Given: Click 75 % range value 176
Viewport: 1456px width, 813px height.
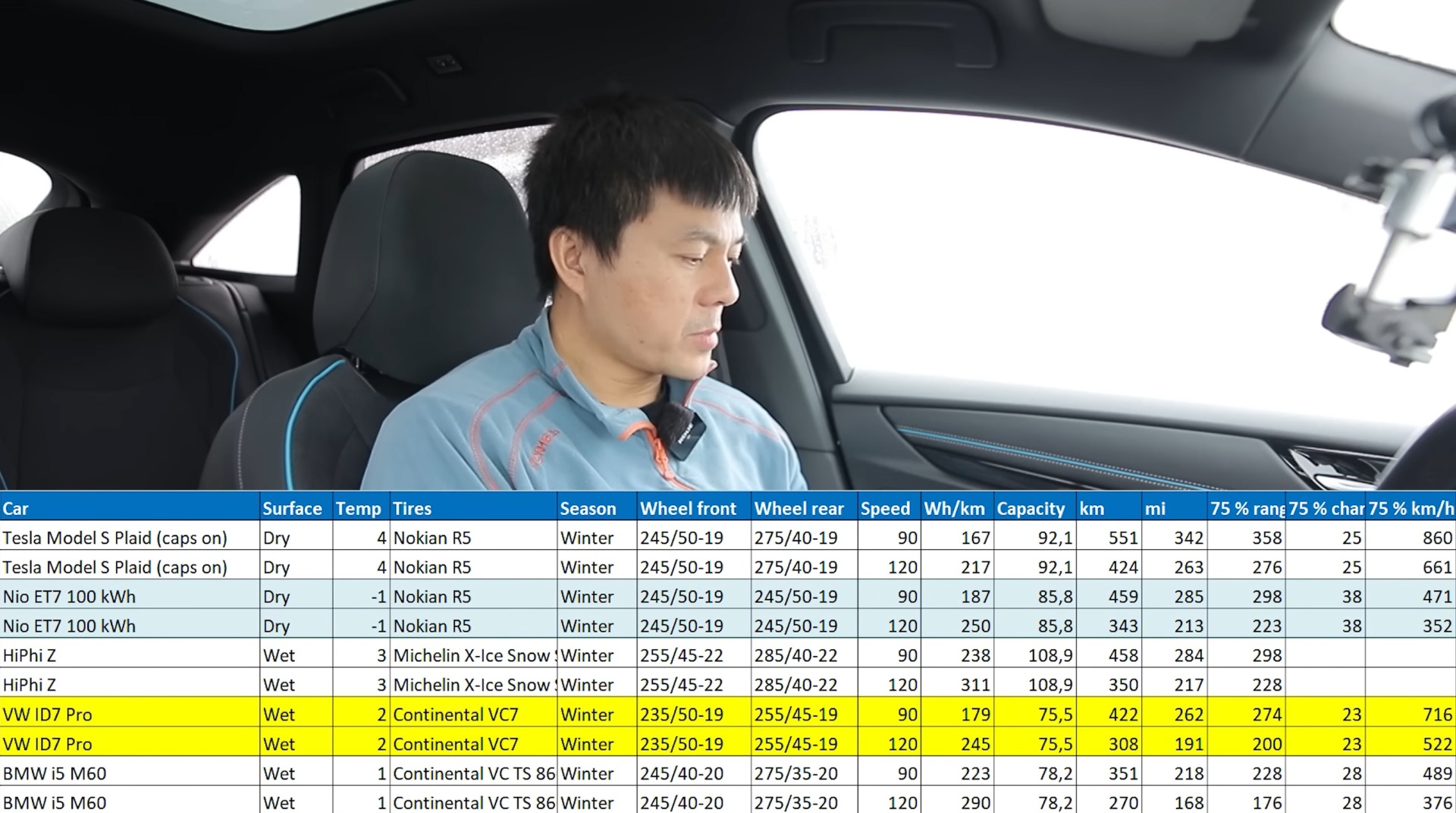Looking at the screenshot, I should pos(1266,802).
